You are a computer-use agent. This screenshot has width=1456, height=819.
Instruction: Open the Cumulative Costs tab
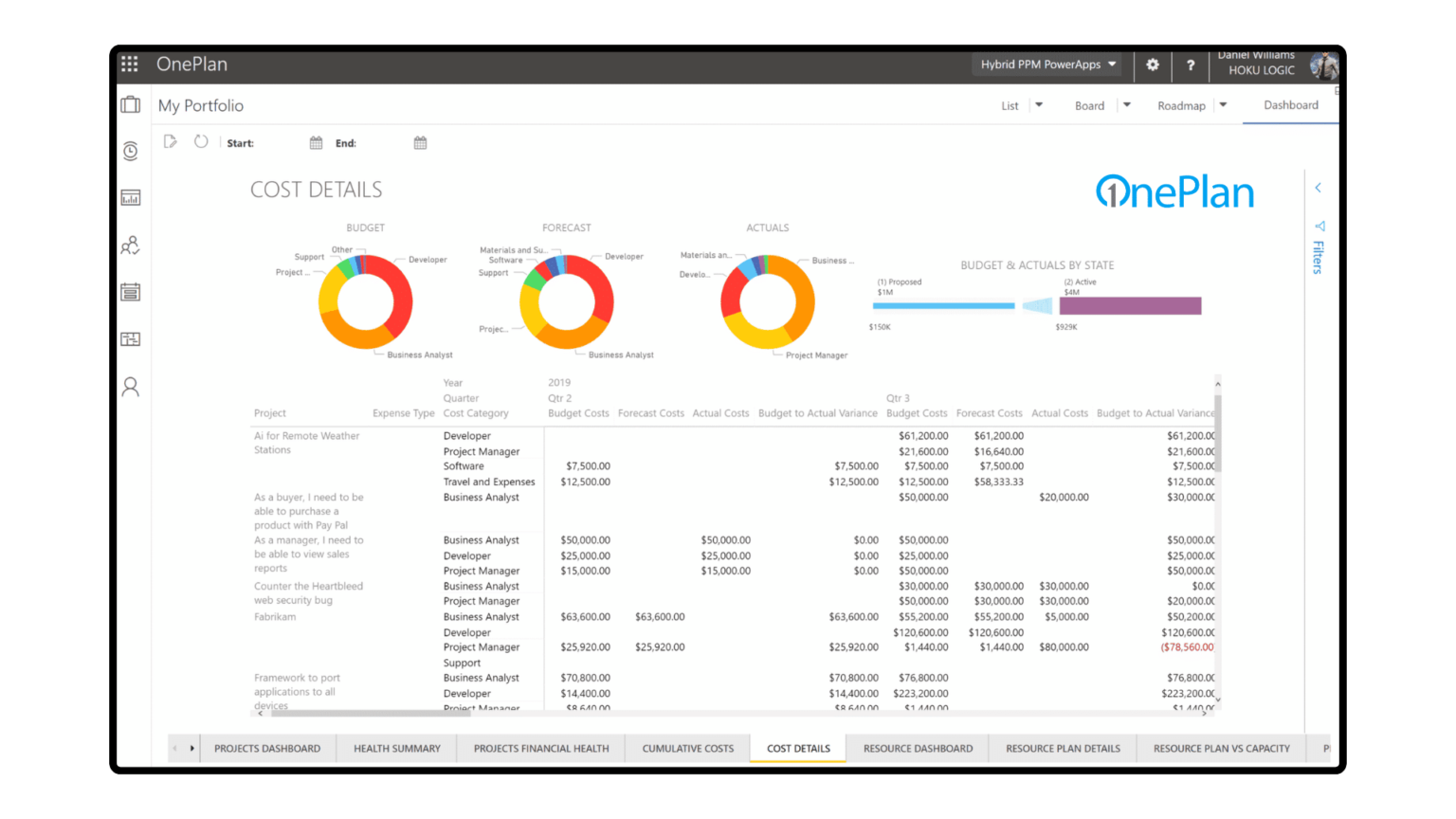688,749
